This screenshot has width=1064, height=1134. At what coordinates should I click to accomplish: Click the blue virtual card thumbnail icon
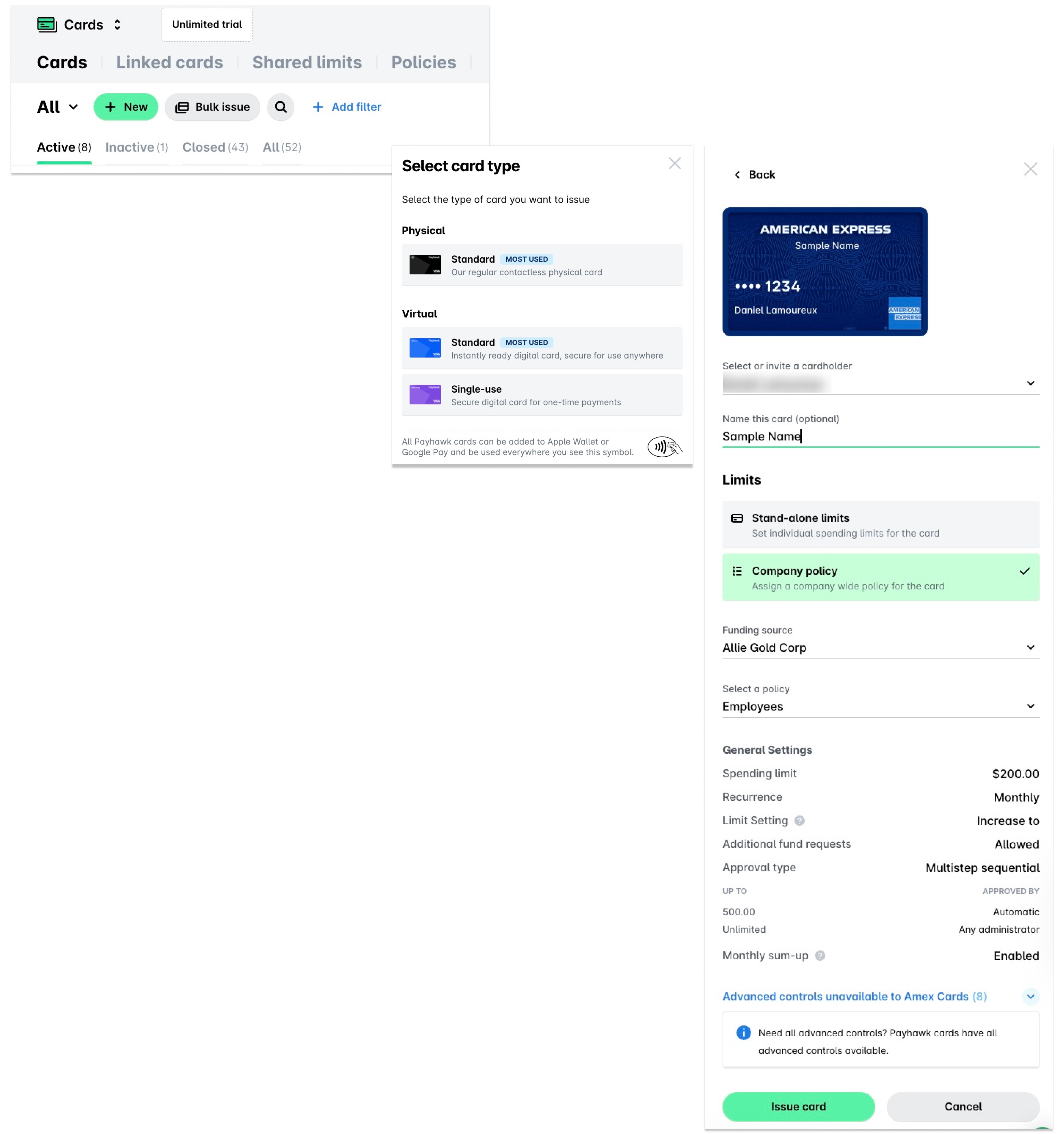pos(425,348)
